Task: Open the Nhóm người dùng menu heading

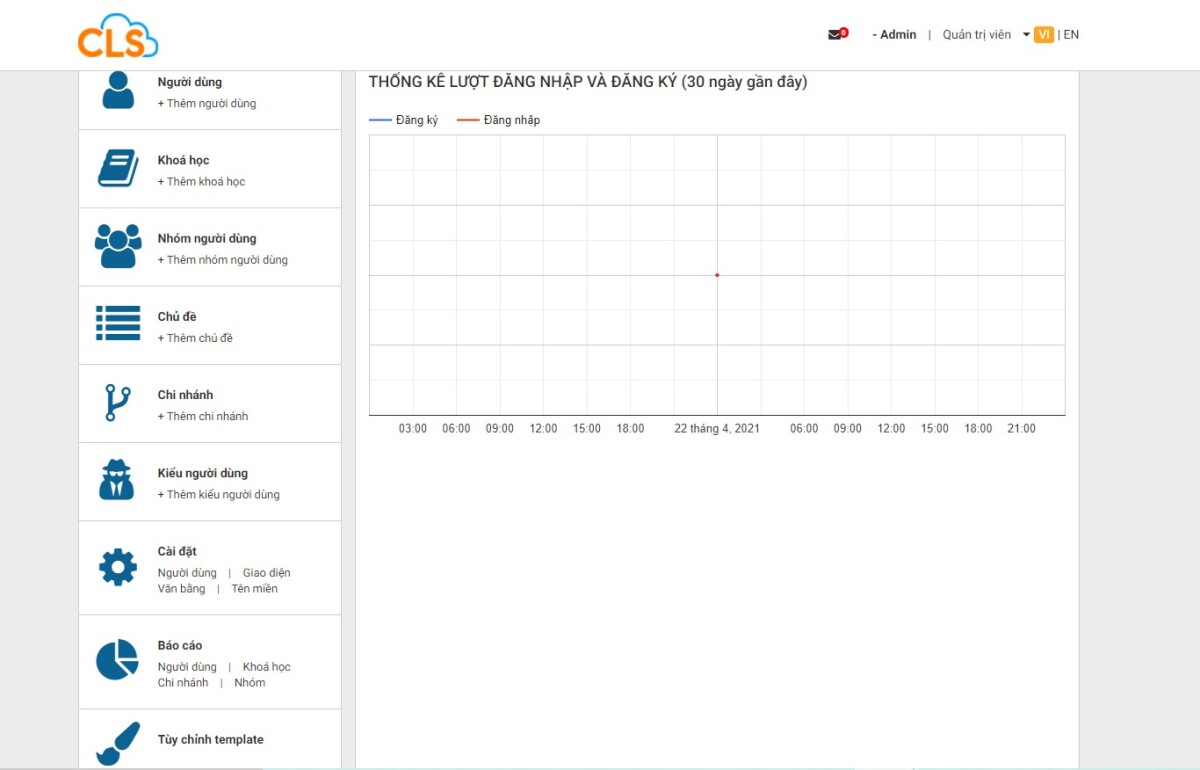Action: tap(207, 238)
